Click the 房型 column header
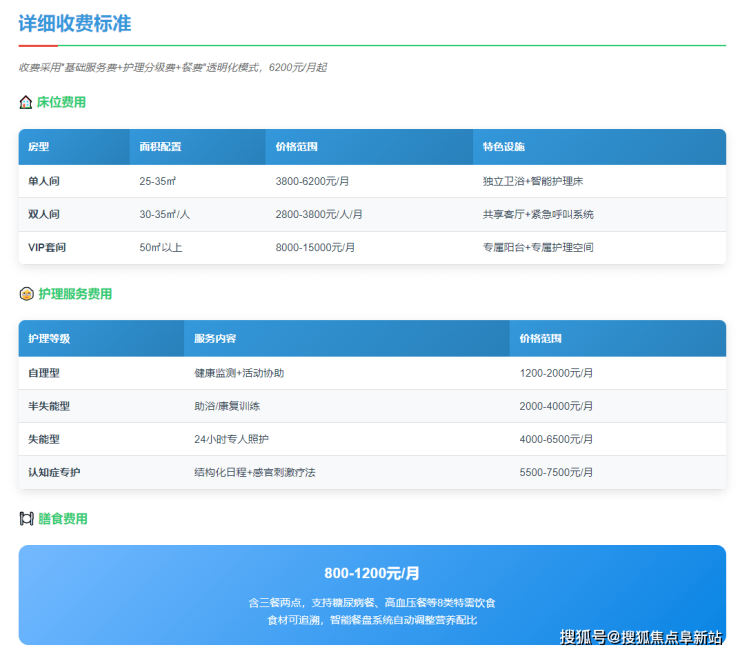The width and height of the screenshot is (740, 654). 39,147
